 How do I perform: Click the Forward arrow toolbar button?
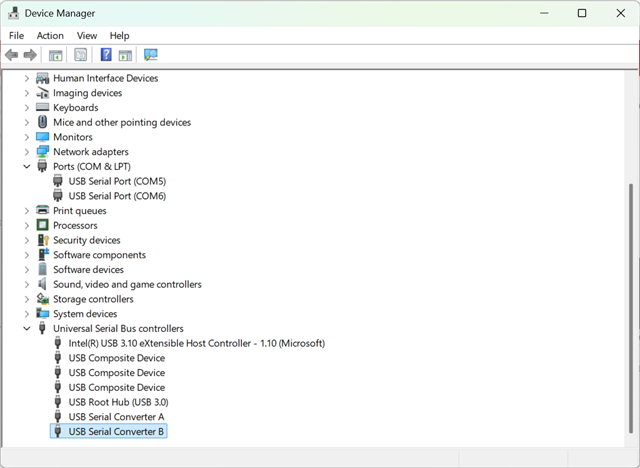pos(30,55)
